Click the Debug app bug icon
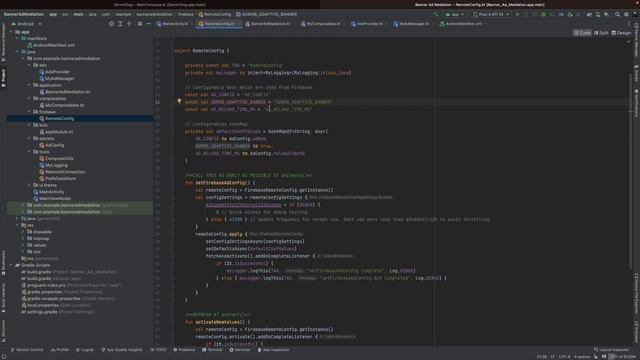 click(x=543, y=14)
